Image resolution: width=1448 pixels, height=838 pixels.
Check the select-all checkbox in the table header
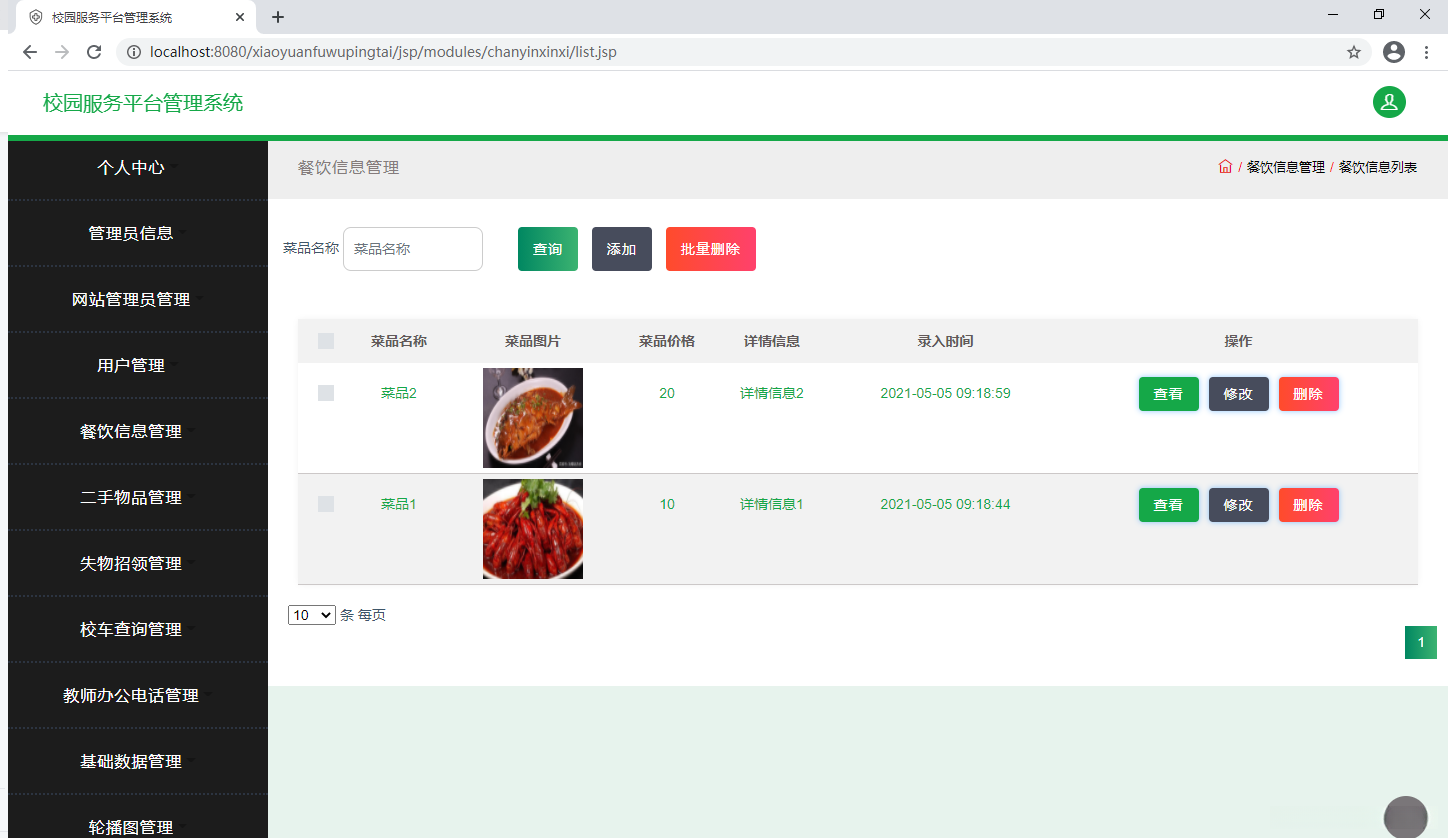[x=325, y=340]
